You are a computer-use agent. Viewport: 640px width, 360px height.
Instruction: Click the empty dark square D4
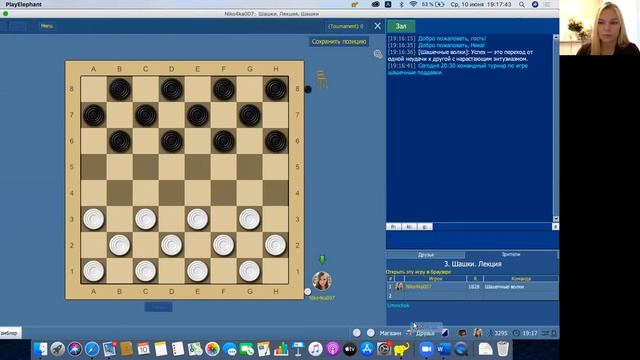pyautogui.click(x=171, y=193)
